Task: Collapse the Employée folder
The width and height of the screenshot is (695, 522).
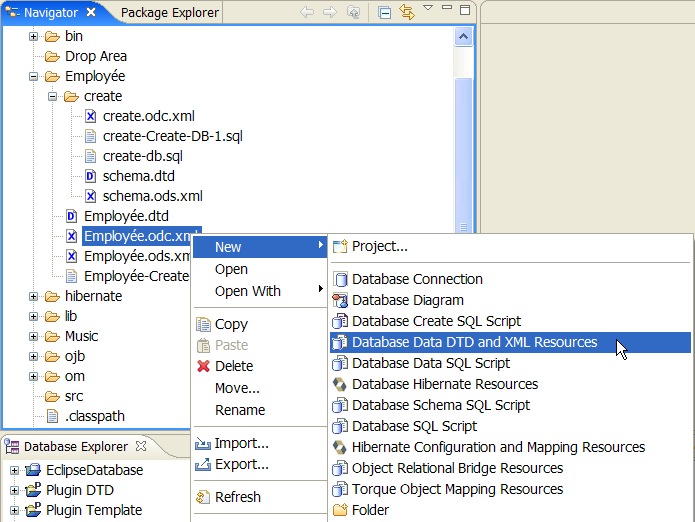Action: click(34, 76)
